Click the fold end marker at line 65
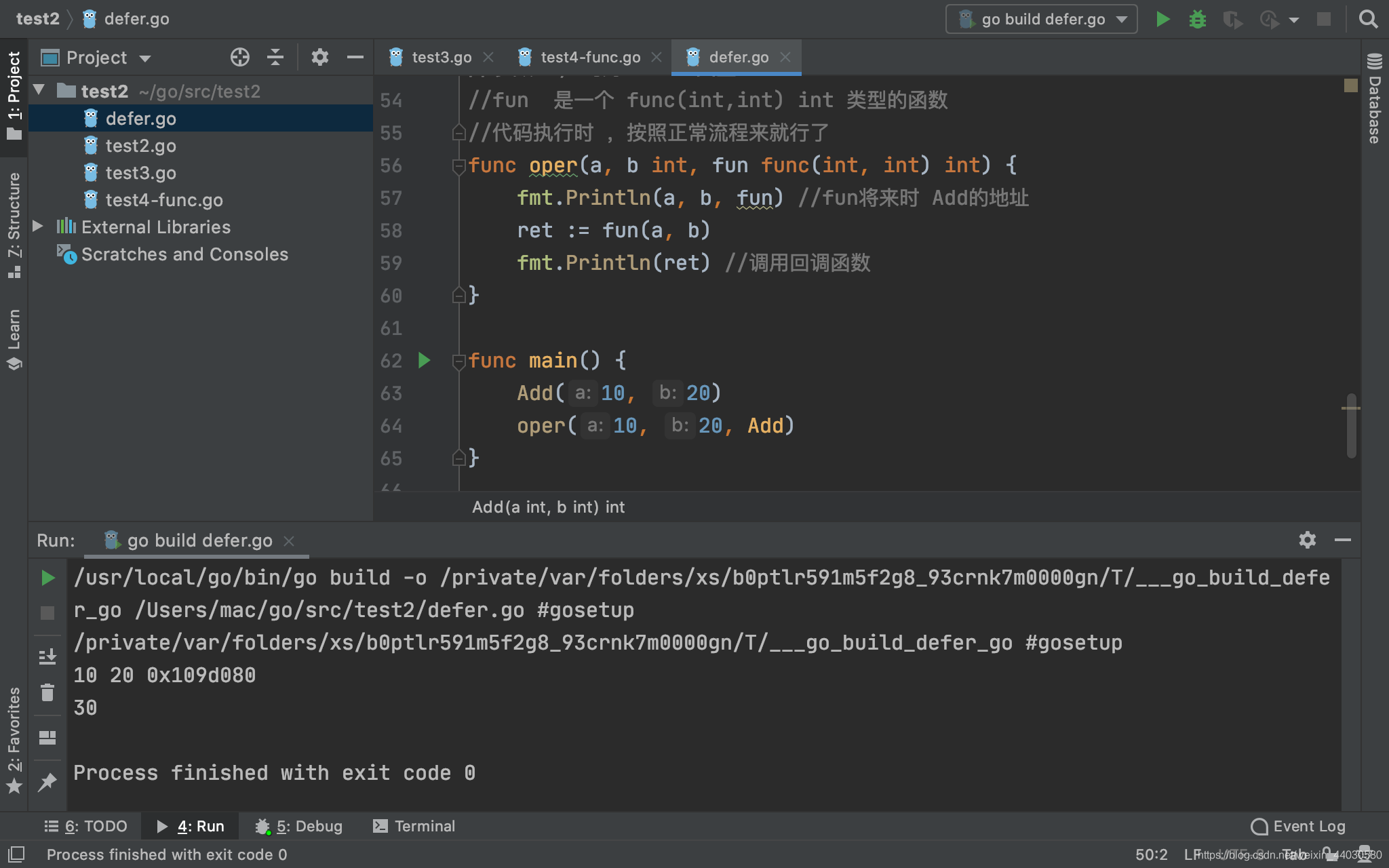 tap(458, 458)
